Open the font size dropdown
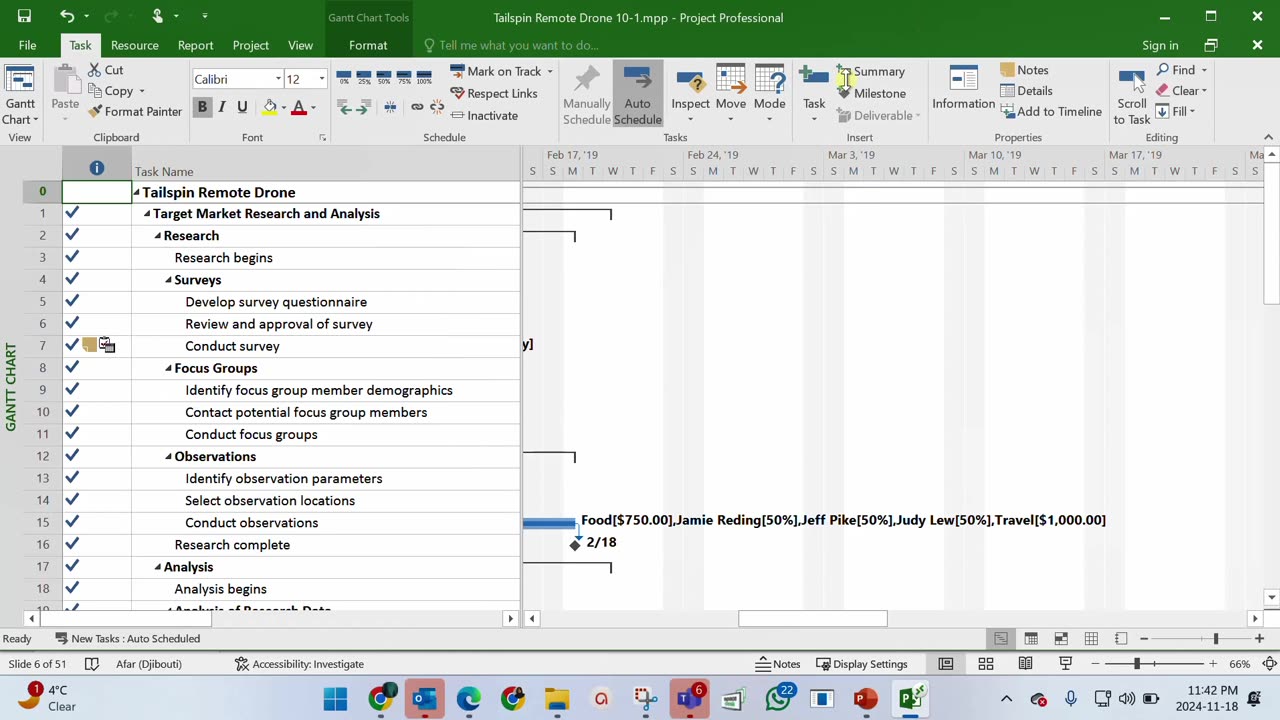 [321, 79]
